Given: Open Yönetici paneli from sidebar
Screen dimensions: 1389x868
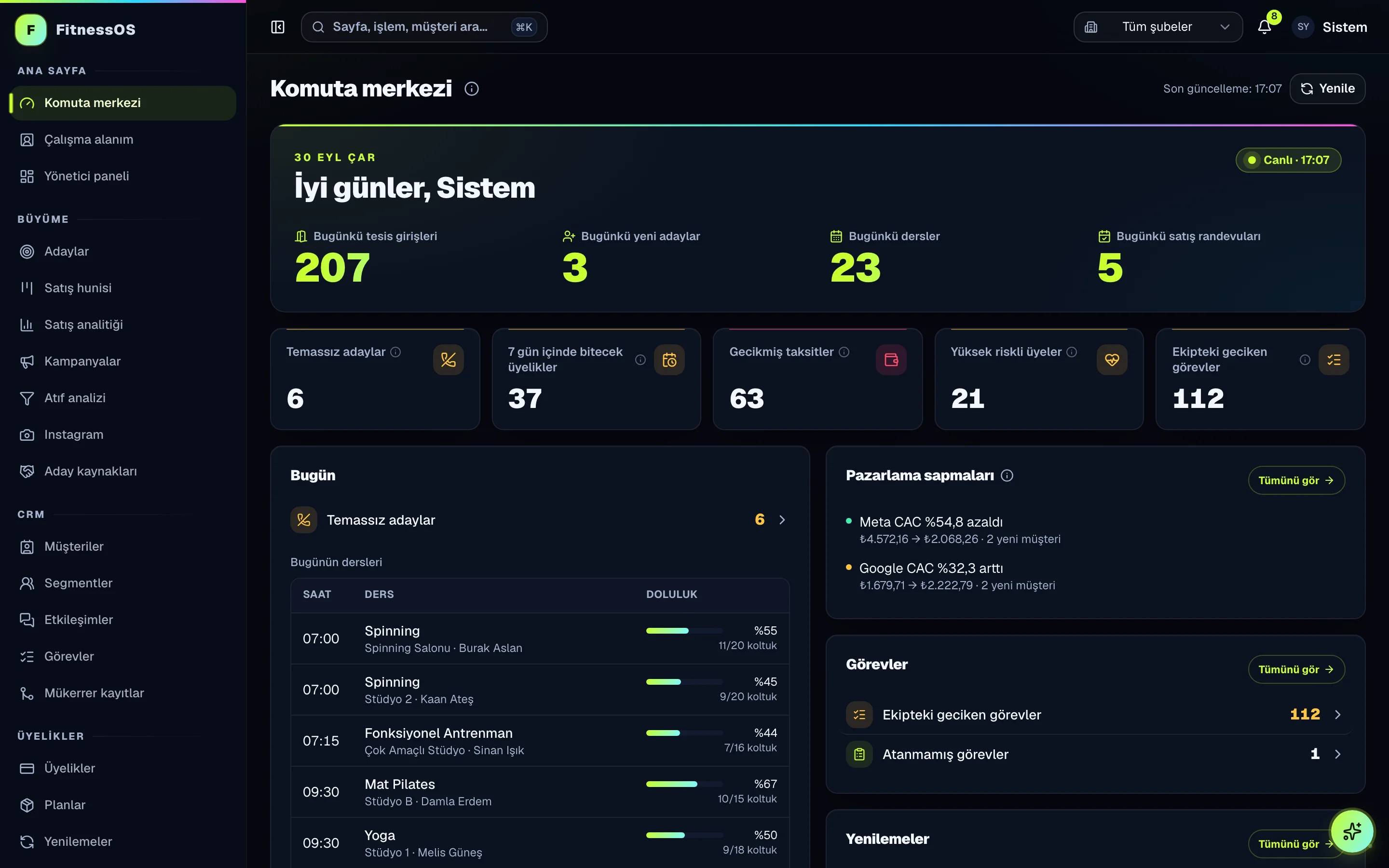Looking at the screenshot, I should (x=123, y=176).
